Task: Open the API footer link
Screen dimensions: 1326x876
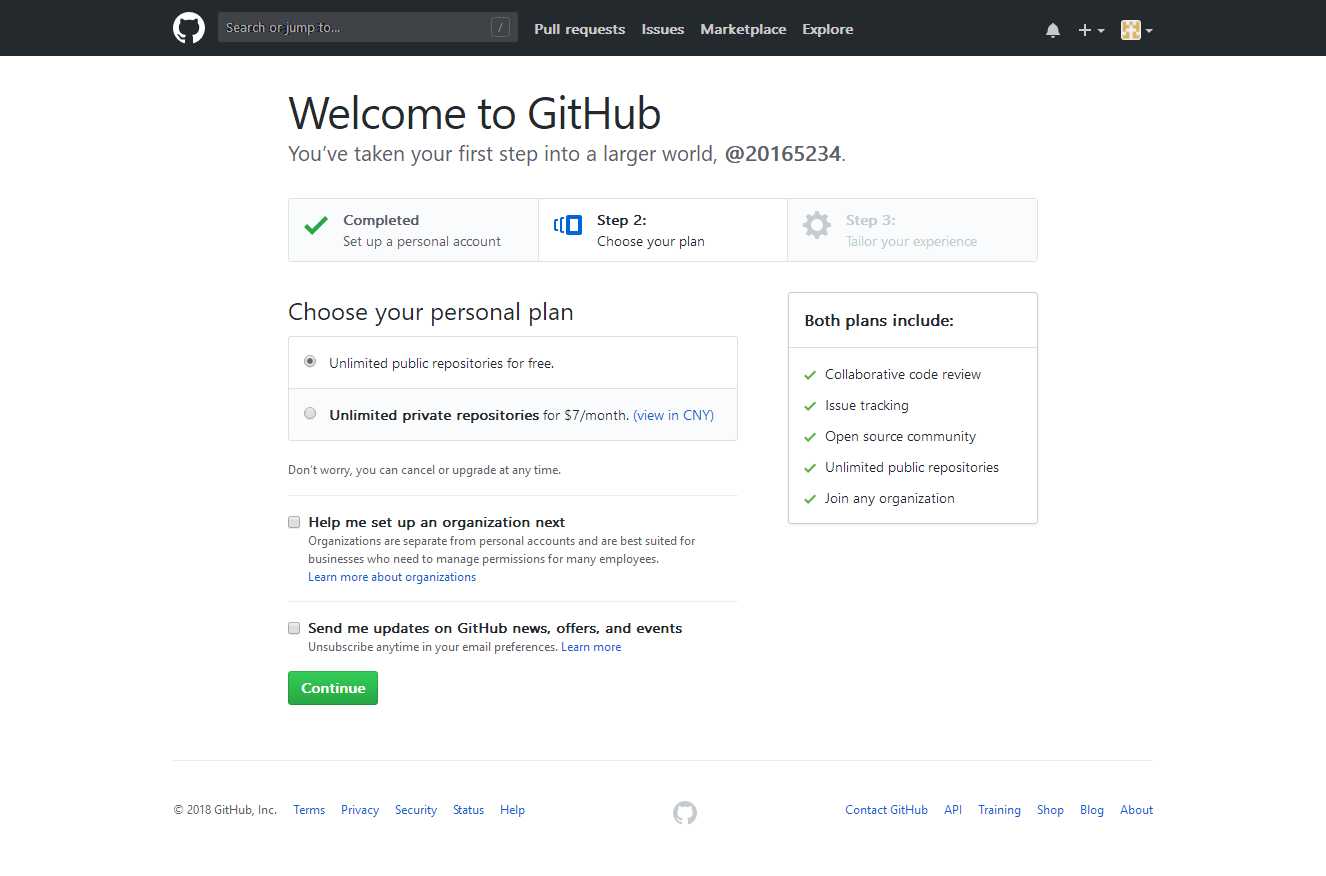Action: 953,810
